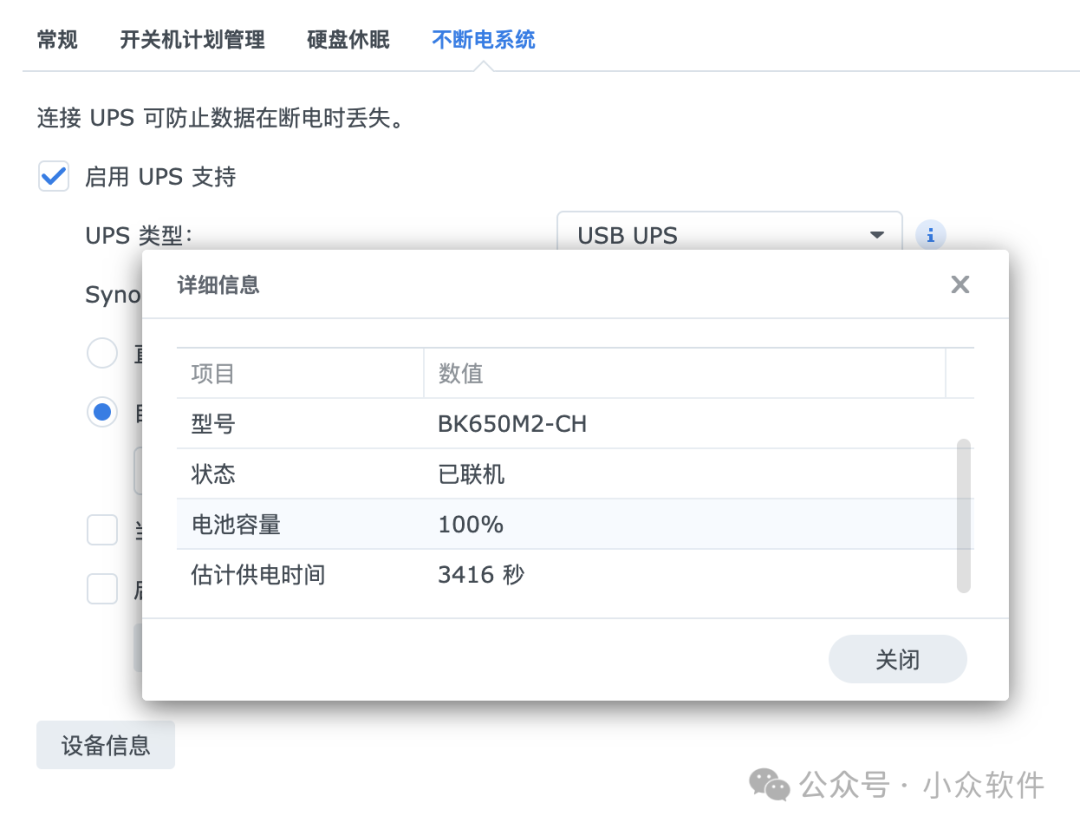
Task: Click the dropdown arrow beside USB UPS
Action: [x=876, y=235]
